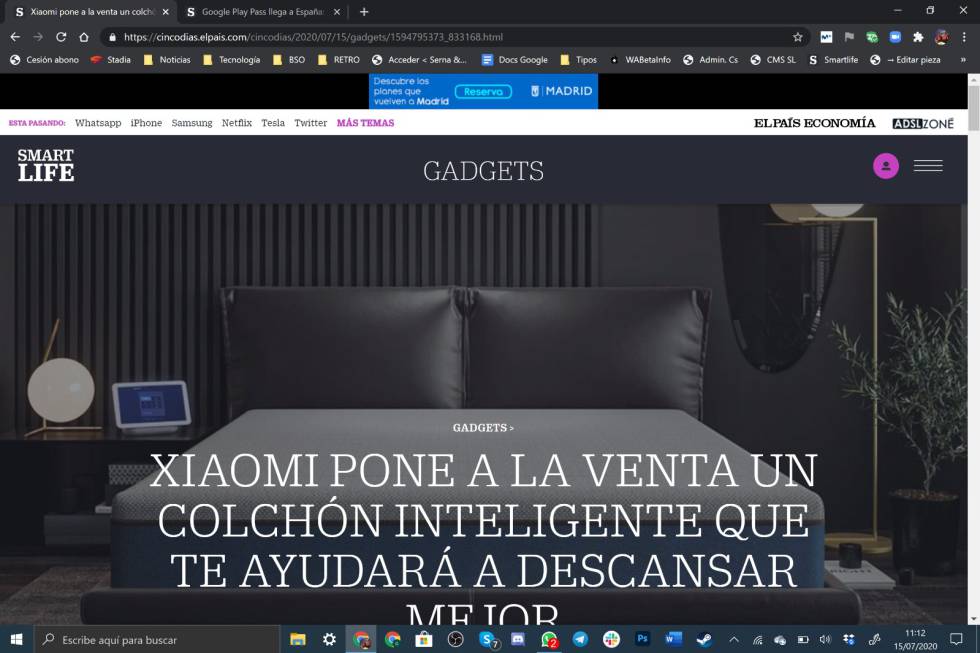
Task: Open a new browser tab
Action: point(364,12)
